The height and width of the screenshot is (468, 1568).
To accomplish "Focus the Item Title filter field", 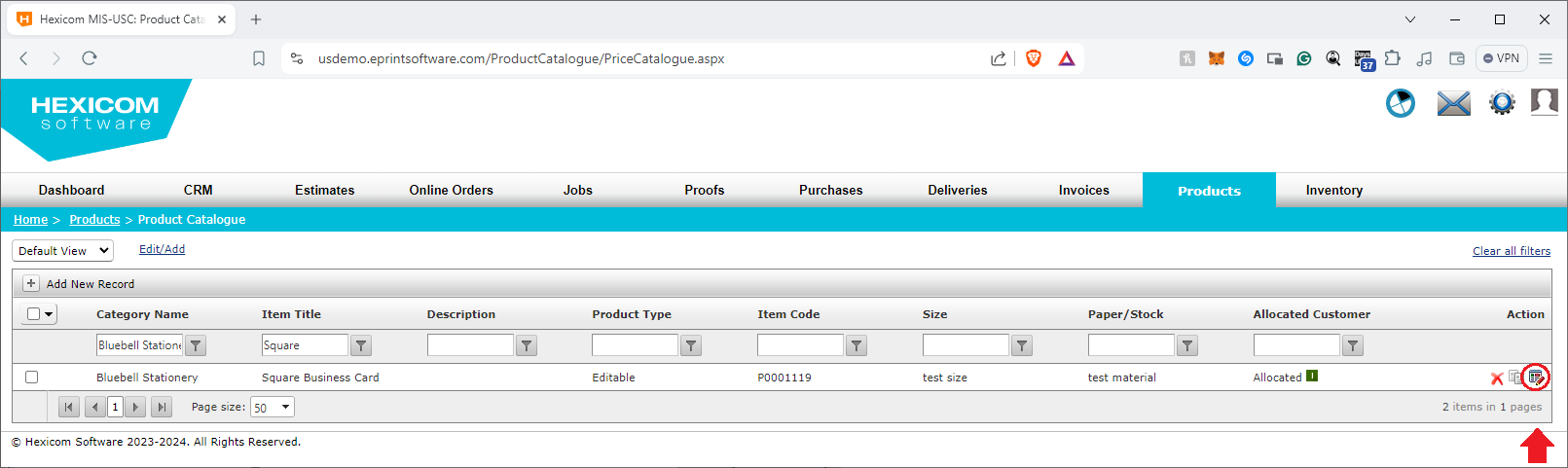I will pyautogui.click(x=305, y=345).
